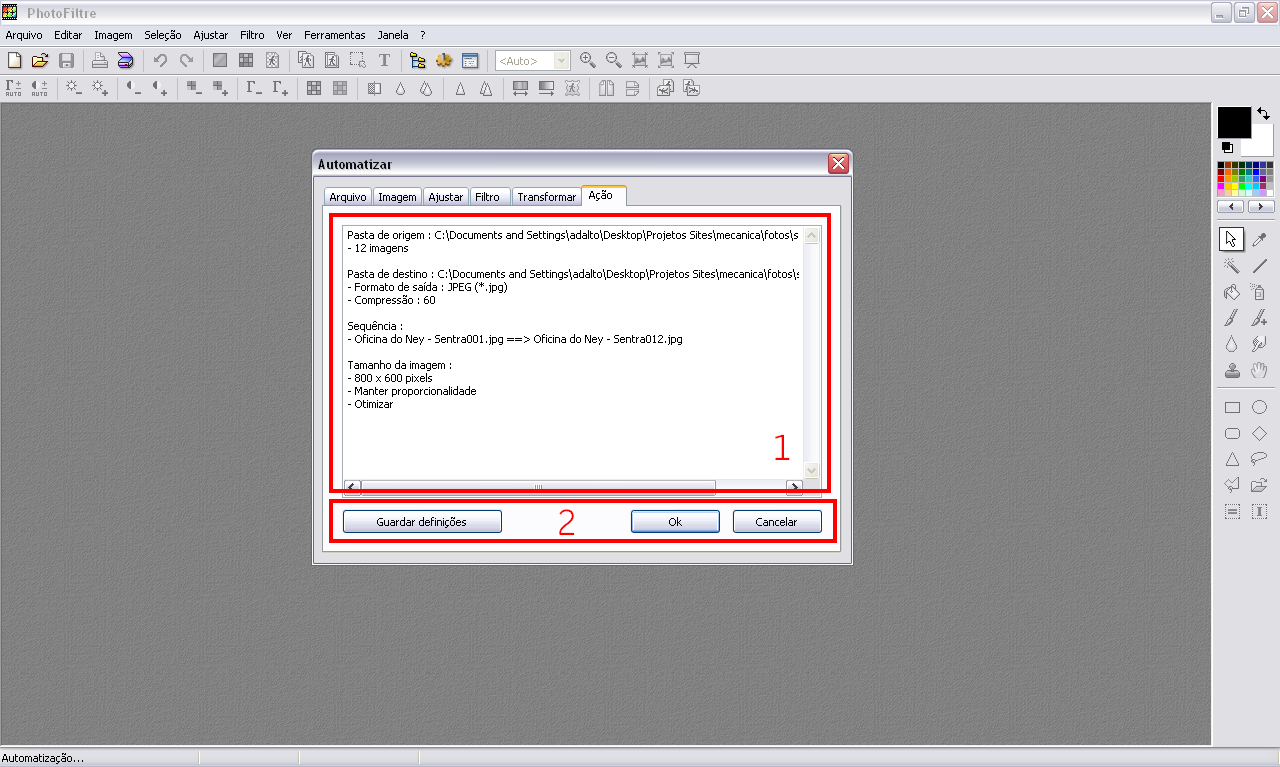Open the Filtro menu
This screenshot has width=1280, height=767.
[252, 35]
